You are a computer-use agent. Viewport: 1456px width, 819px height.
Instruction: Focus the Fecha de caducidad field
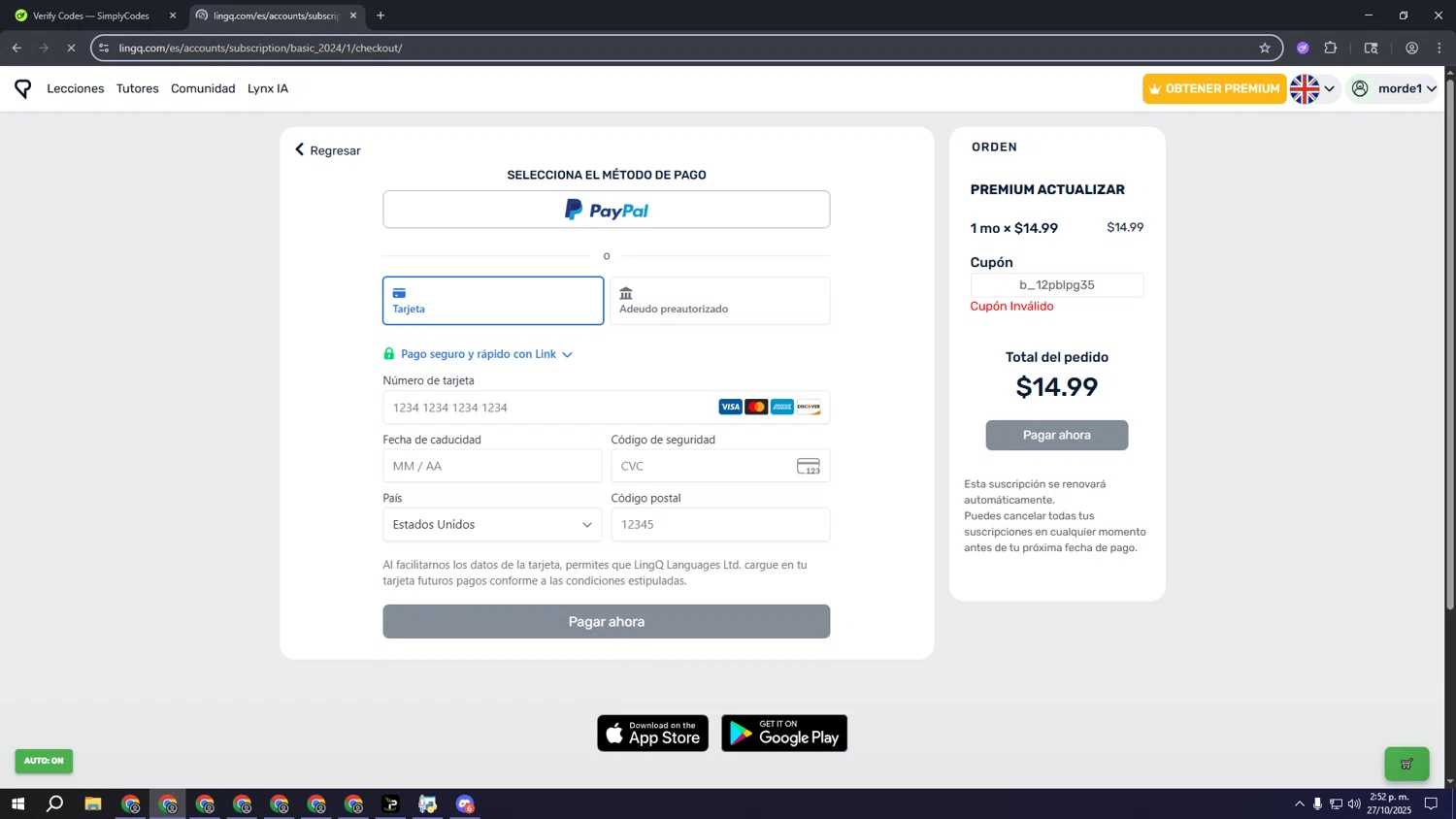492,466
